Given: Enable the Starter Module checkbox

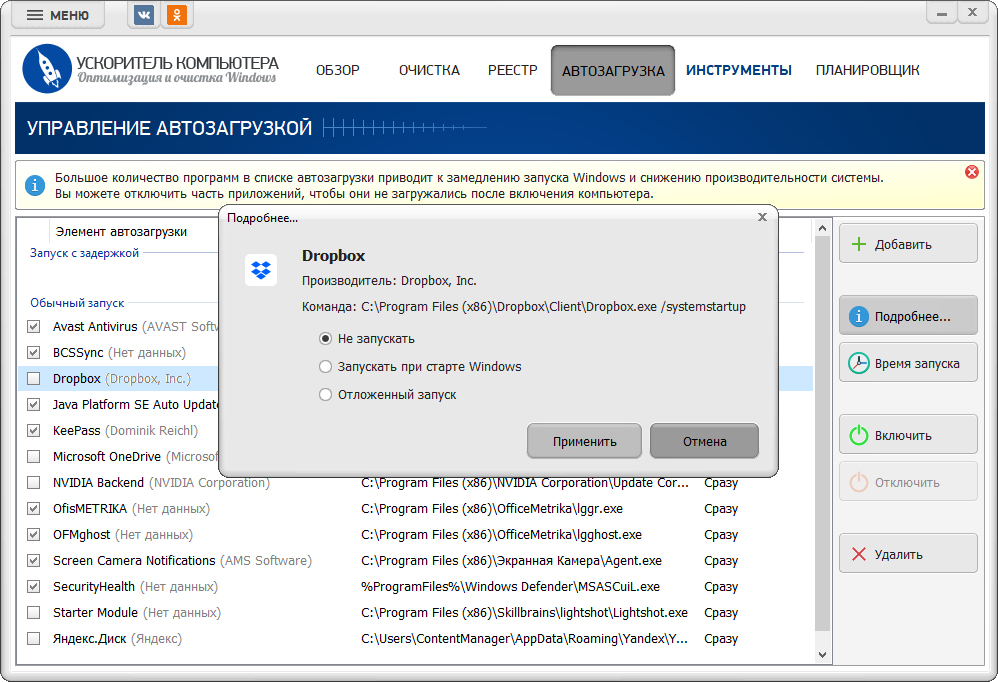Looking at the screenshot, I should click(34, 613).
